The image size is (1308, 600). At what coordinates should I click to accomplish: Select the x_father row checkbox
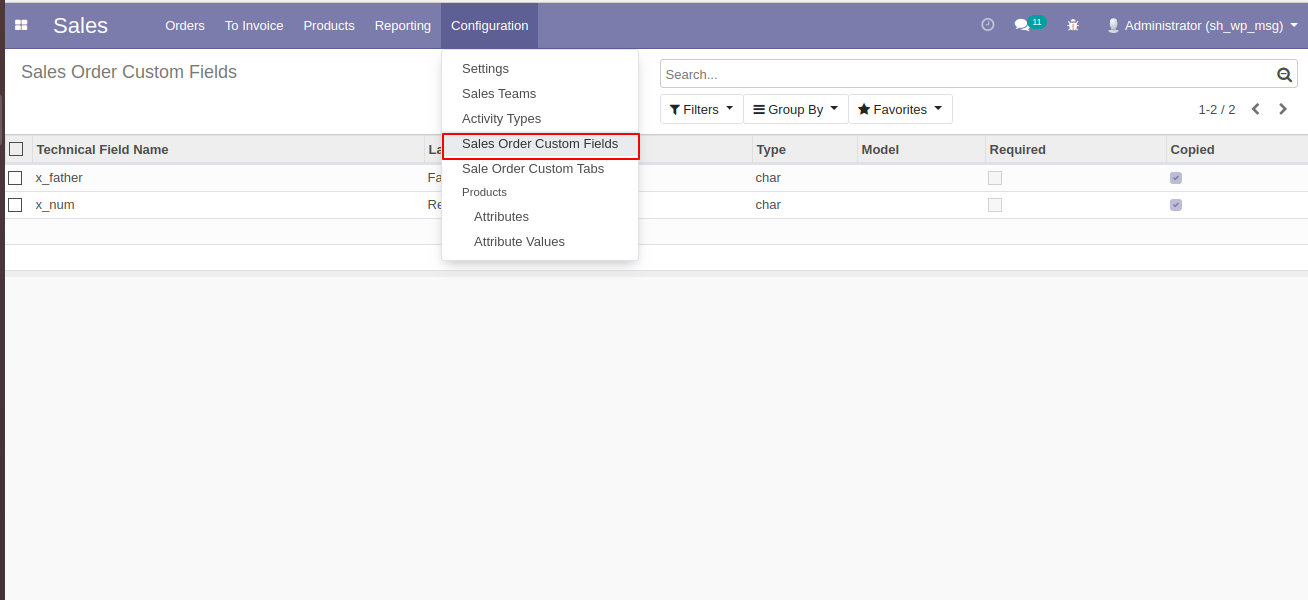(x=15, y=177)
